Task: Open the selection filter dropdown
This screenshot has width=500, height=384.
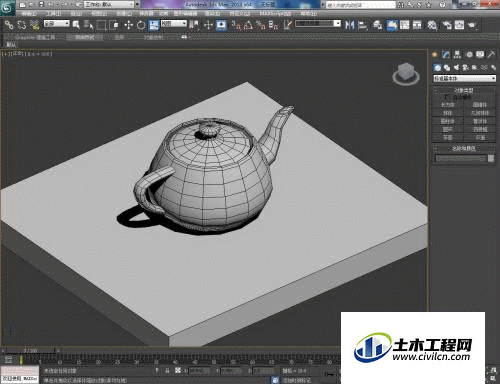Action: tap(56, 23)
